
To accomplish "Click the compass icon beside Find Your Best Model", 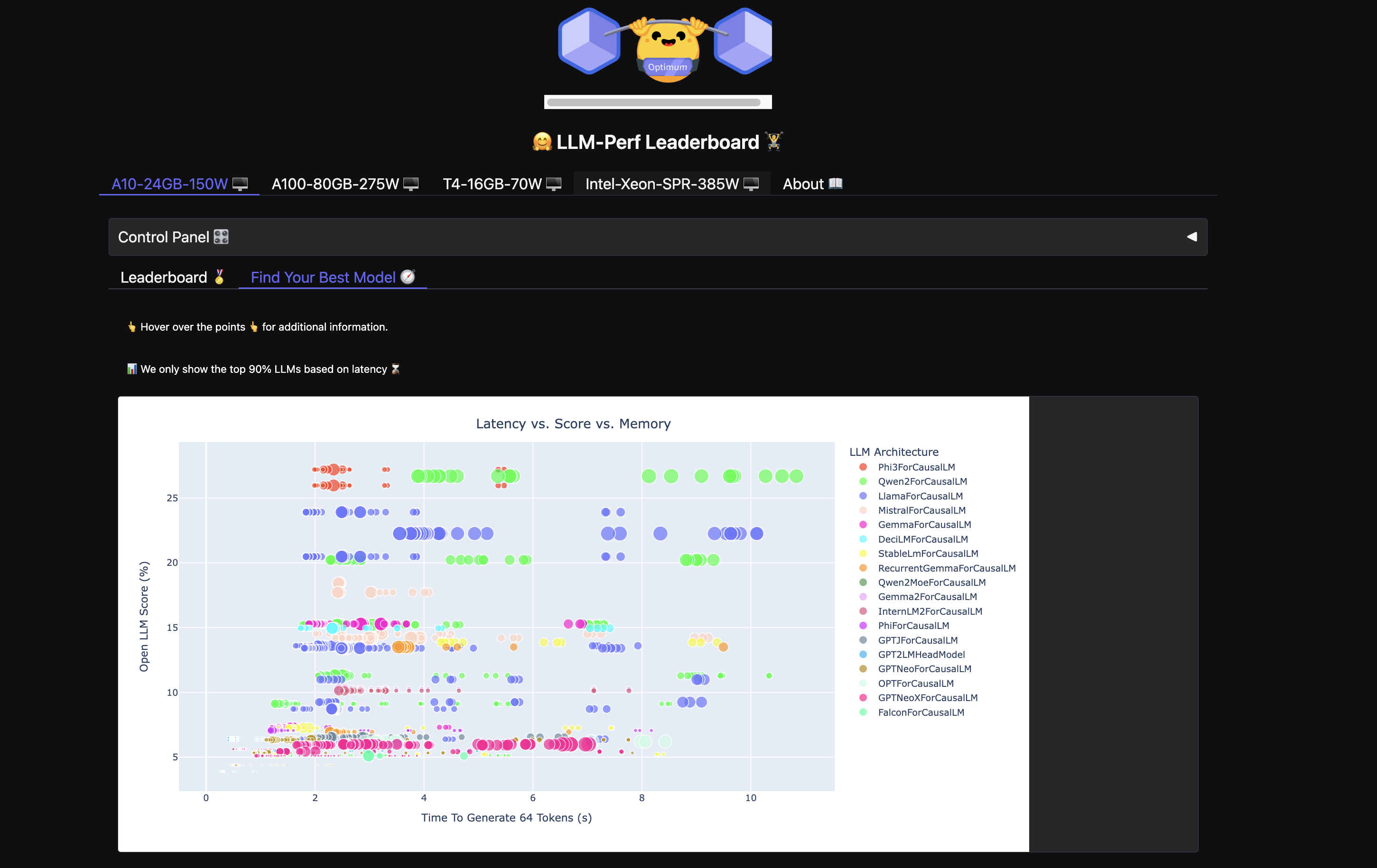I will [x=408, y=277].
